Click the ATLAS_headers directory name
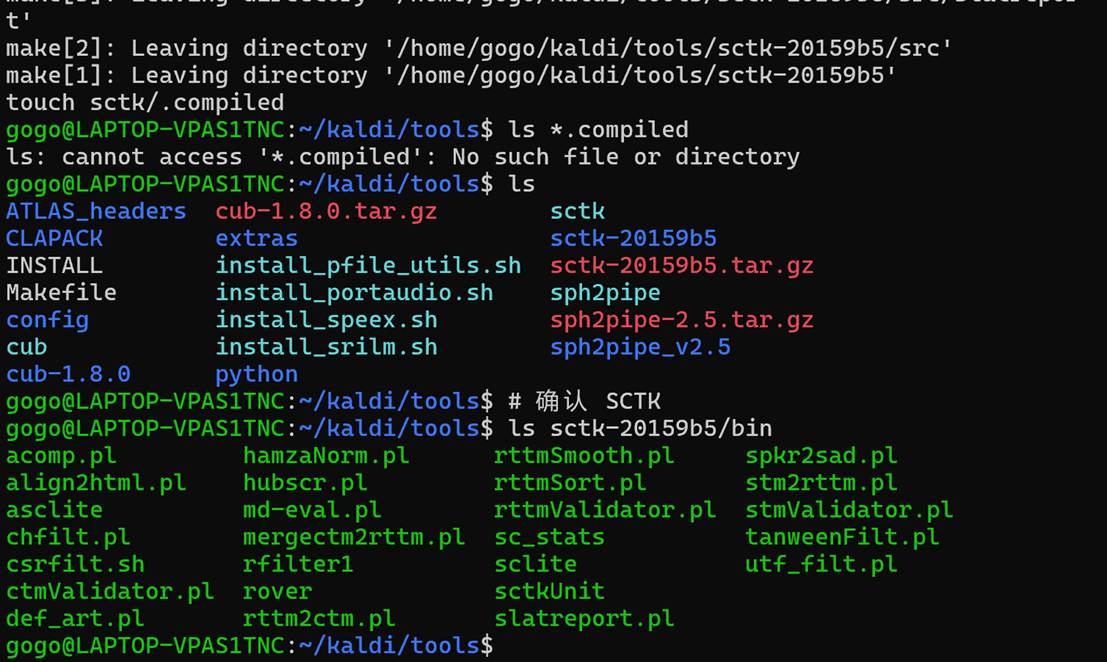The image size is (1107, 662). point(96,211)
